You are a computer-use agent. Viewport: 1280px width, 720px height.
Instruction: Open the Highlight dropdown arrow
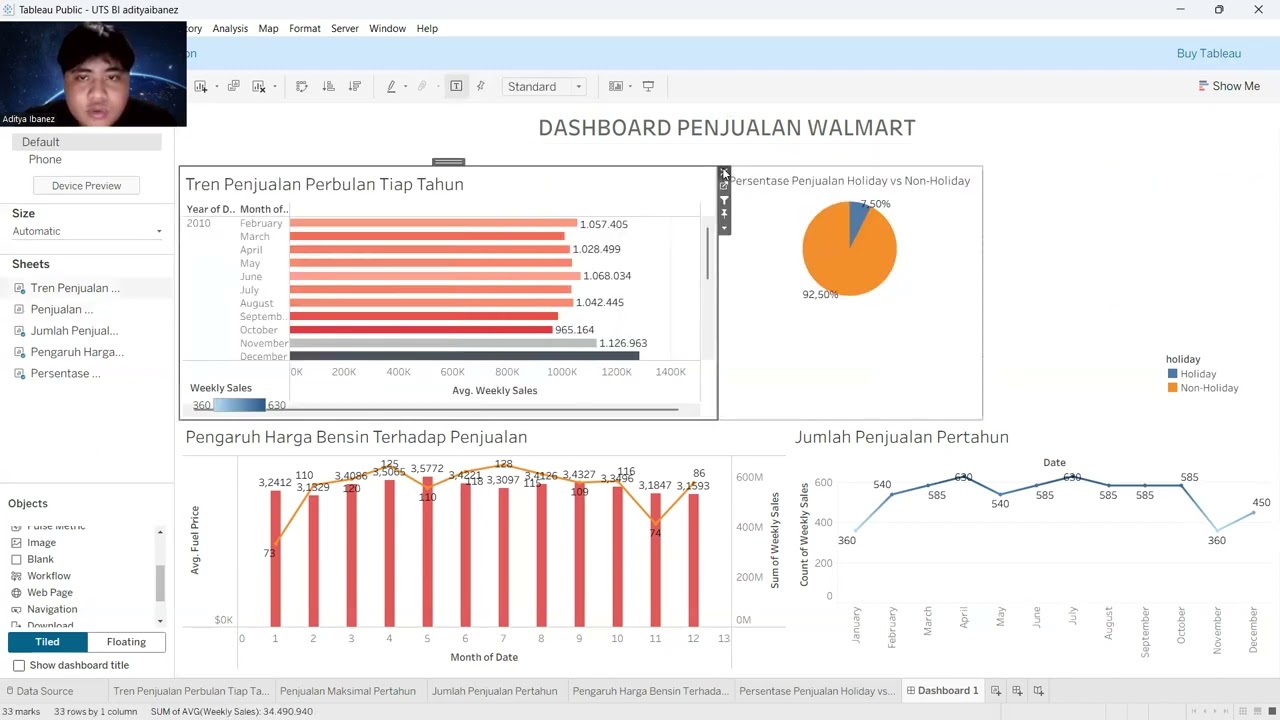[405, 87]
